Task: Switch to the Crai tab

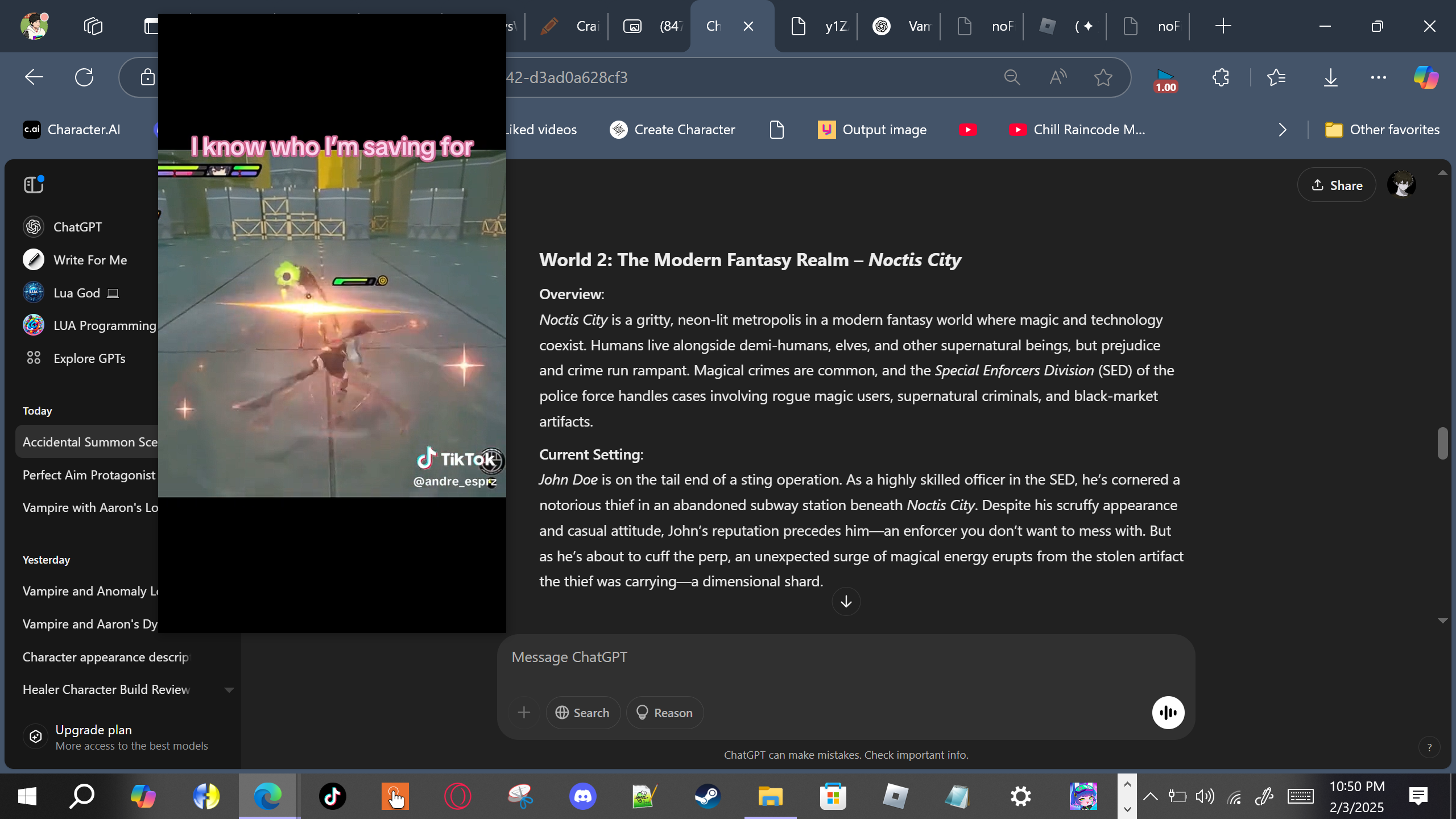Action: (569, 26)
